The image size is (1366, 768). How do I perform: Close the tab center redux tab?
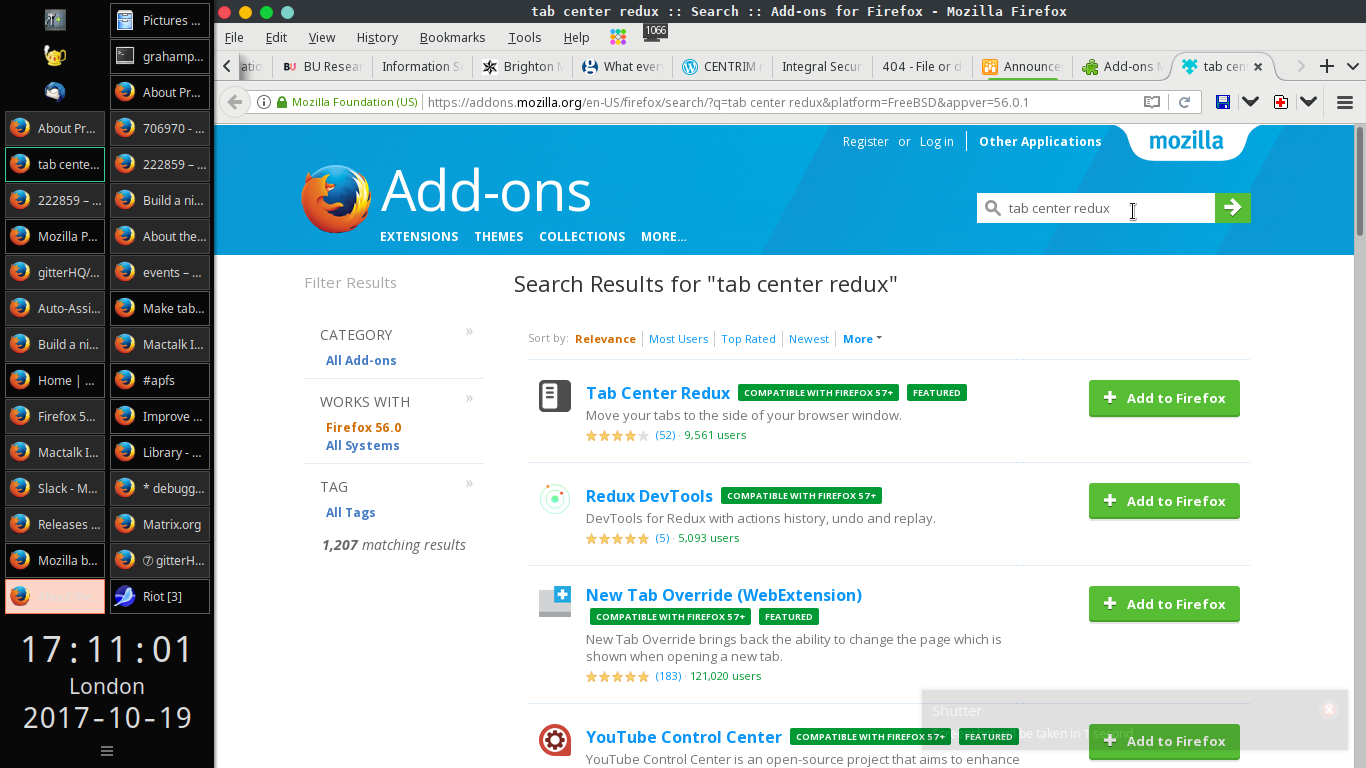1258,66
